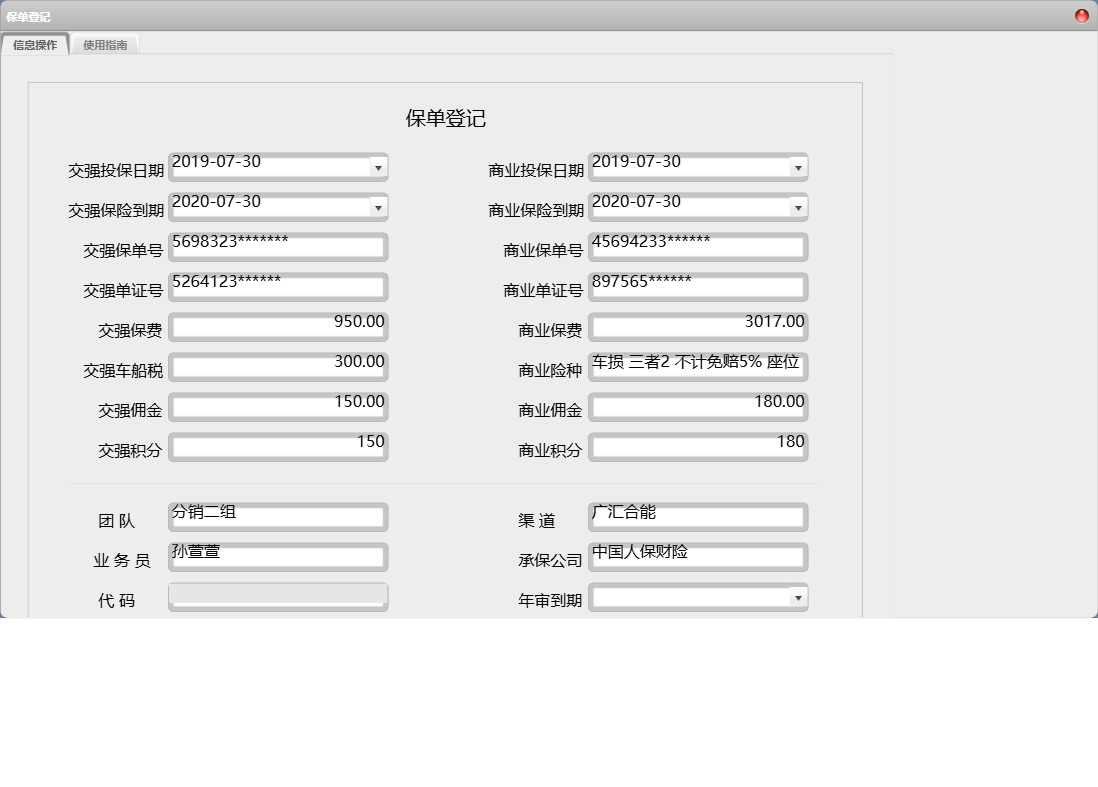Focus the 团队 field with 分销二组
Image resolution: width=1098 pixels, height=787 pixels.
click(278, 517)
